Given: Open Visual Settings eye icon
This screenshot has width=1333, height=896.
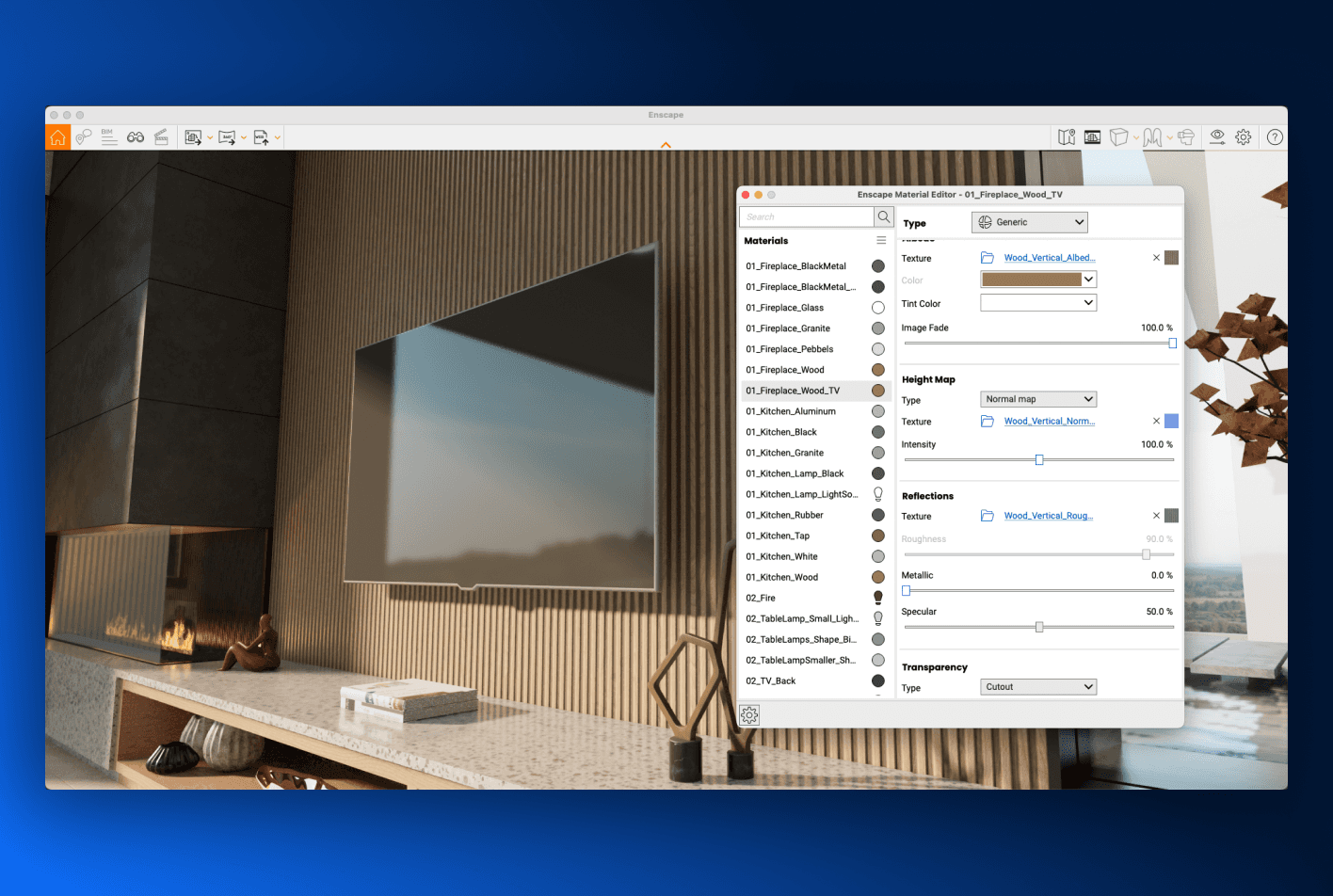Looking at the screenshot, I should 1217,137.
